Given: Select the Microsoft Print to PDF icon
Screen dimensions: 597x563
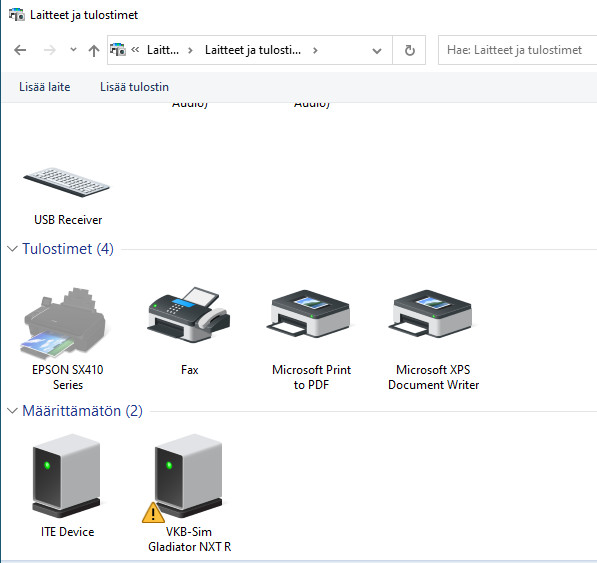Looking at the screenshot, I should [308, 314].
